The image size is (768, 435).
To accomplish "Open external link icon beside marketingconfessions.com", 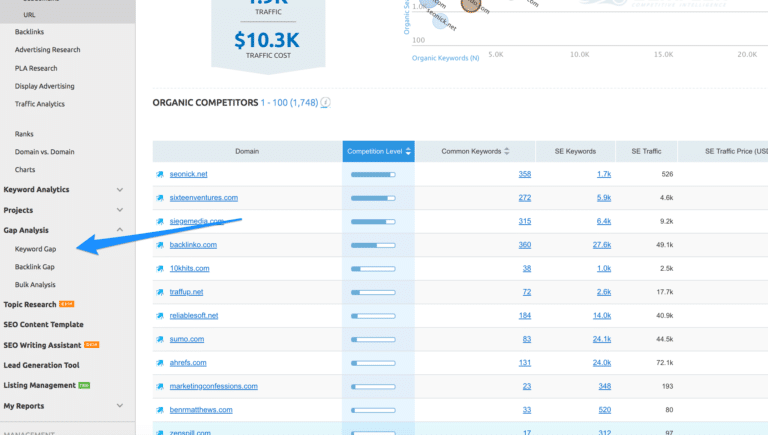I will point(160,387).
